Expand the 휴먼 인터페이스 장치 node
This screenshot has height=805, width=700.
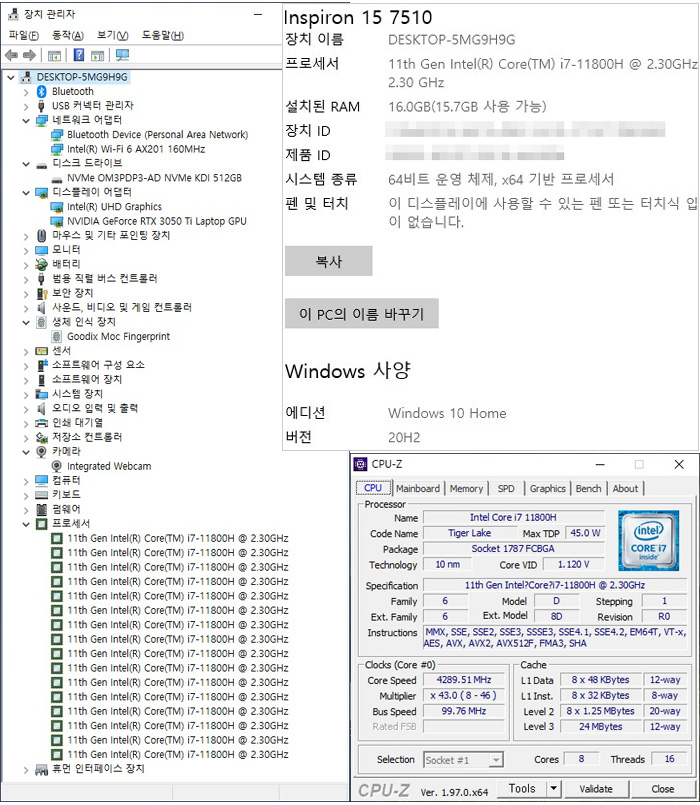pos(26,770)
